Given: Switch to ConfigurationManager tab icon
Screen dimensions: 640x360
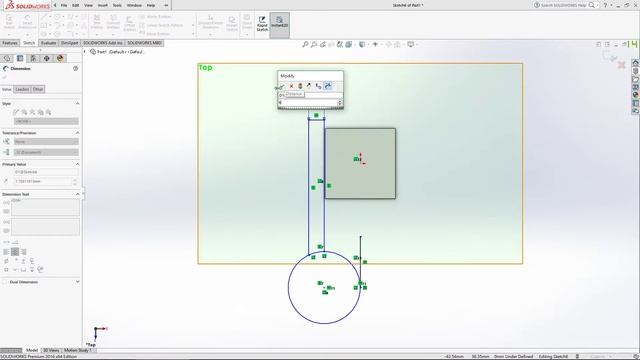Looking at the screenshot, I should point(33,58).
